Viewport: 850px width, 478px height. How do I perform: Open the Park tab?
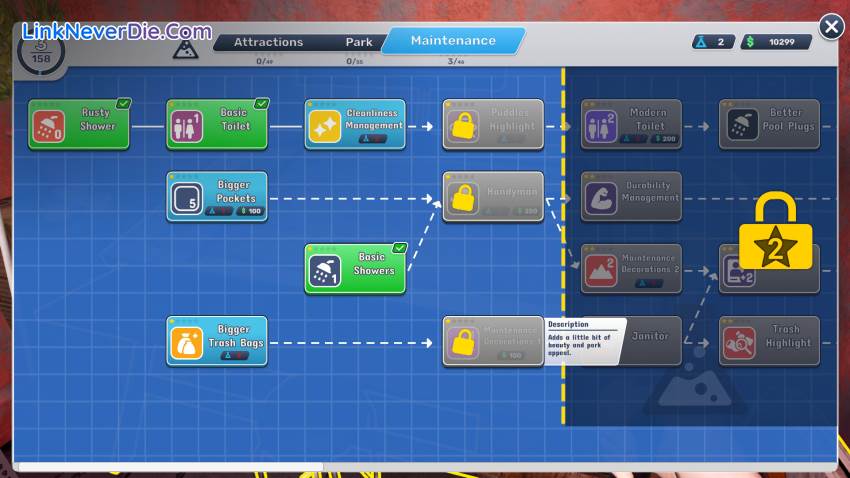359,42
